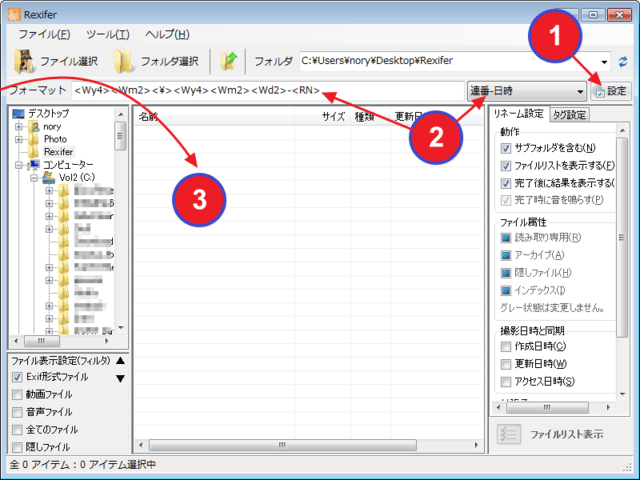The width and height of the screenshot is (640, 480).
Task: Click the green pencil rename icon
Action: point(230,61)
